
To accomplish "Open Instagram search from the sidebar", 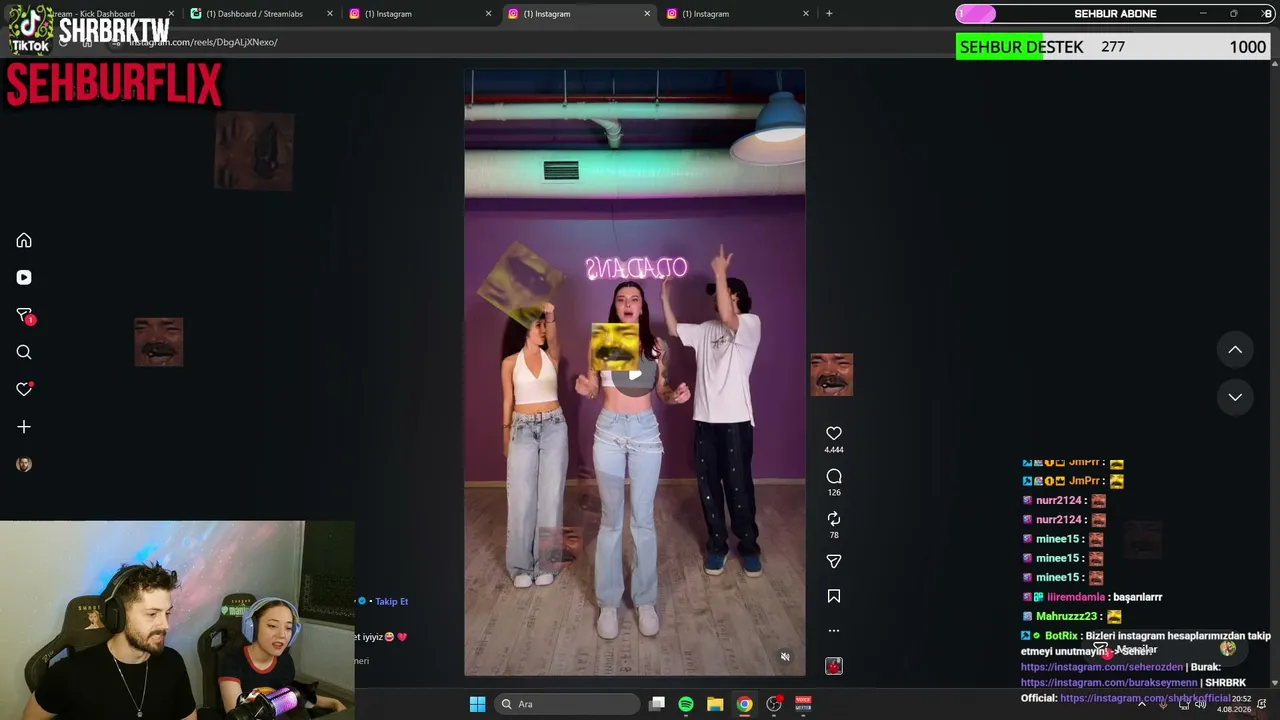I will 24,352.
